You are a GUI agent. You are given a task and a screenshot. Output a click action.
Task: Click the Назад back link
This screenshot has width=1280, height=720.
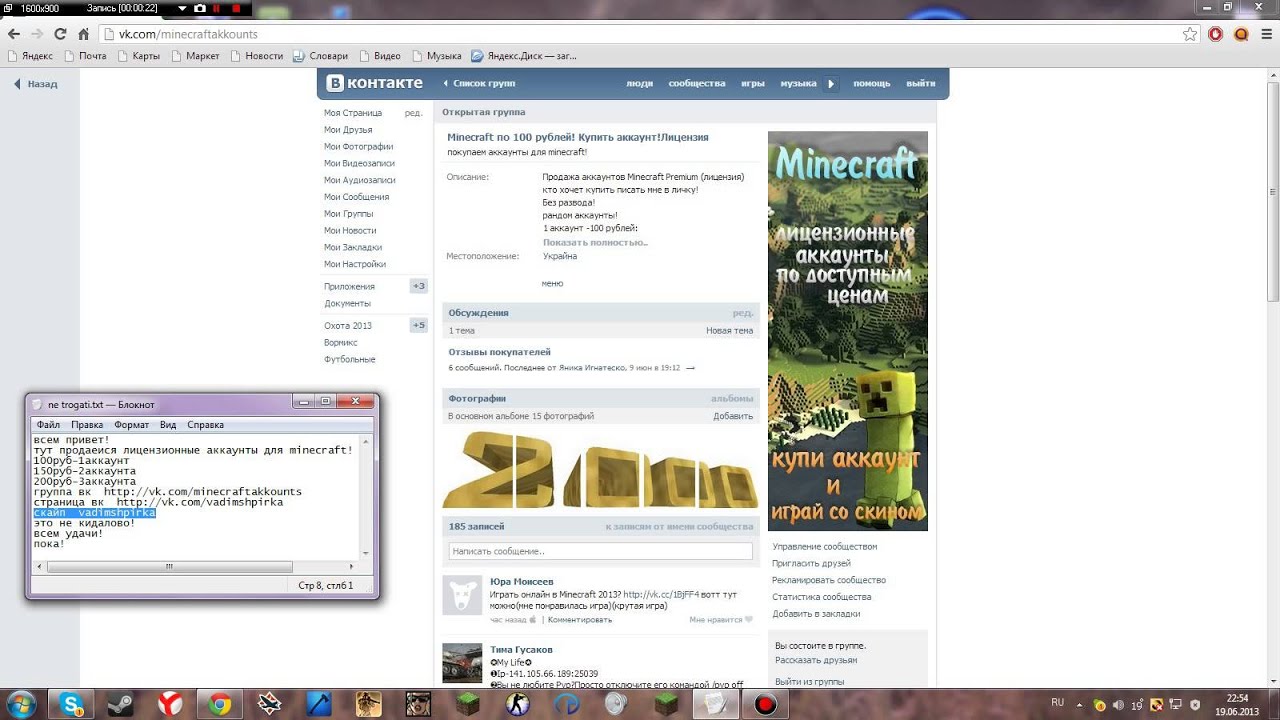pos(35,84)
